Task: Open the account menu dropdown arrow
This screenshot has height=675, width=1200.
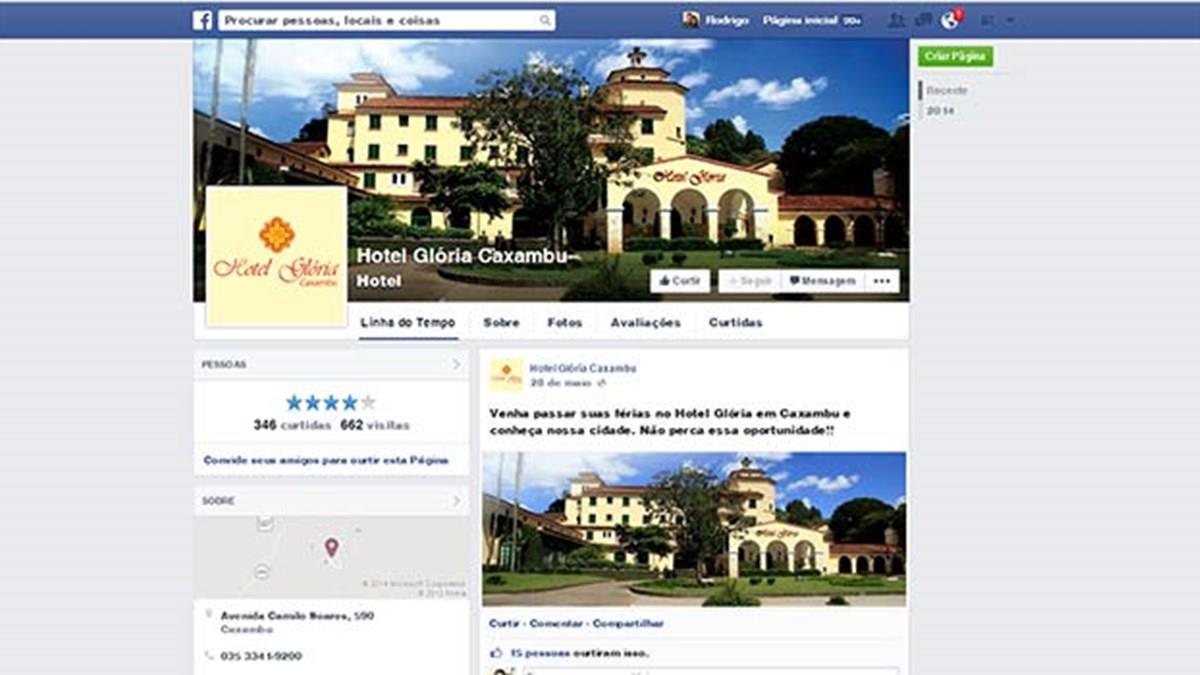Action: click(1011, 20)
